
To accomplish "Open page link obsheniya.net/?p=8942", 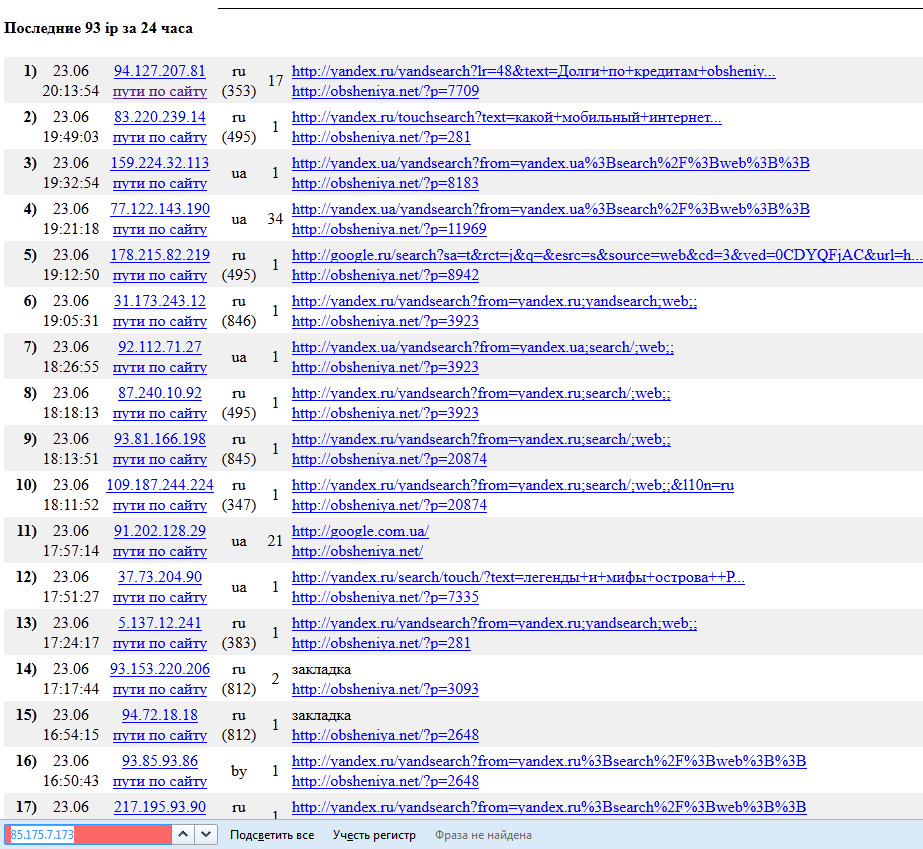I will click(x=385, y=275).
